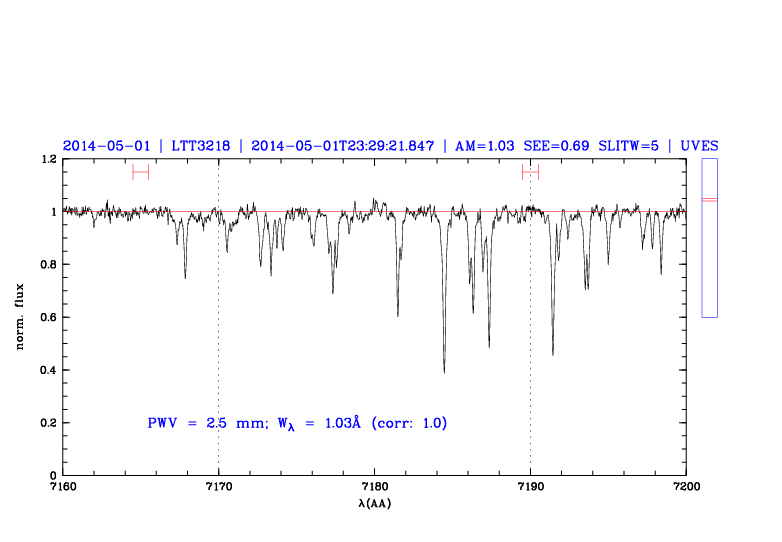Screen dimensions: 782x542
Task: Click the LTT3218 target name in title
Action: tap(200, 145)
